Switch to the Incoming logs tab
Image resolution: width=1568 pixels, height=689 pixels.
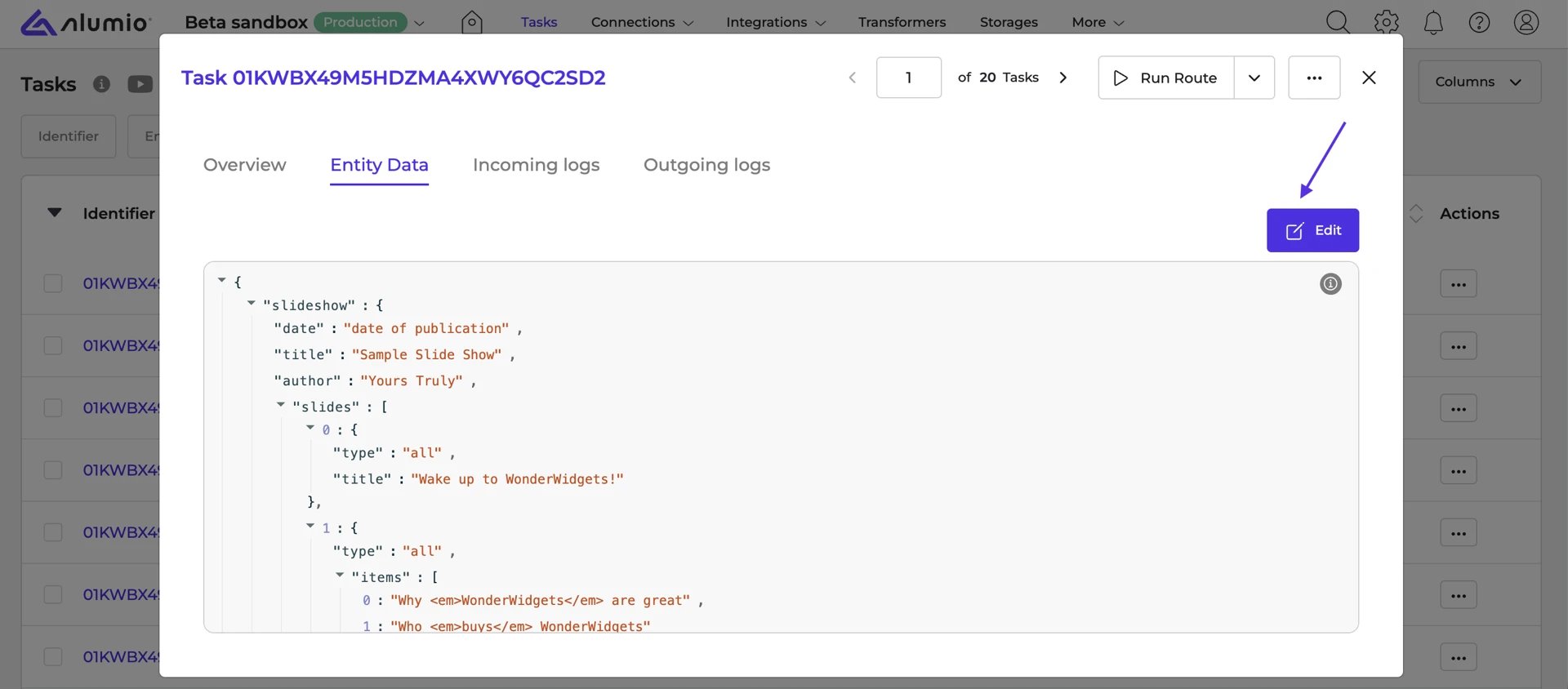click(536, 165)
